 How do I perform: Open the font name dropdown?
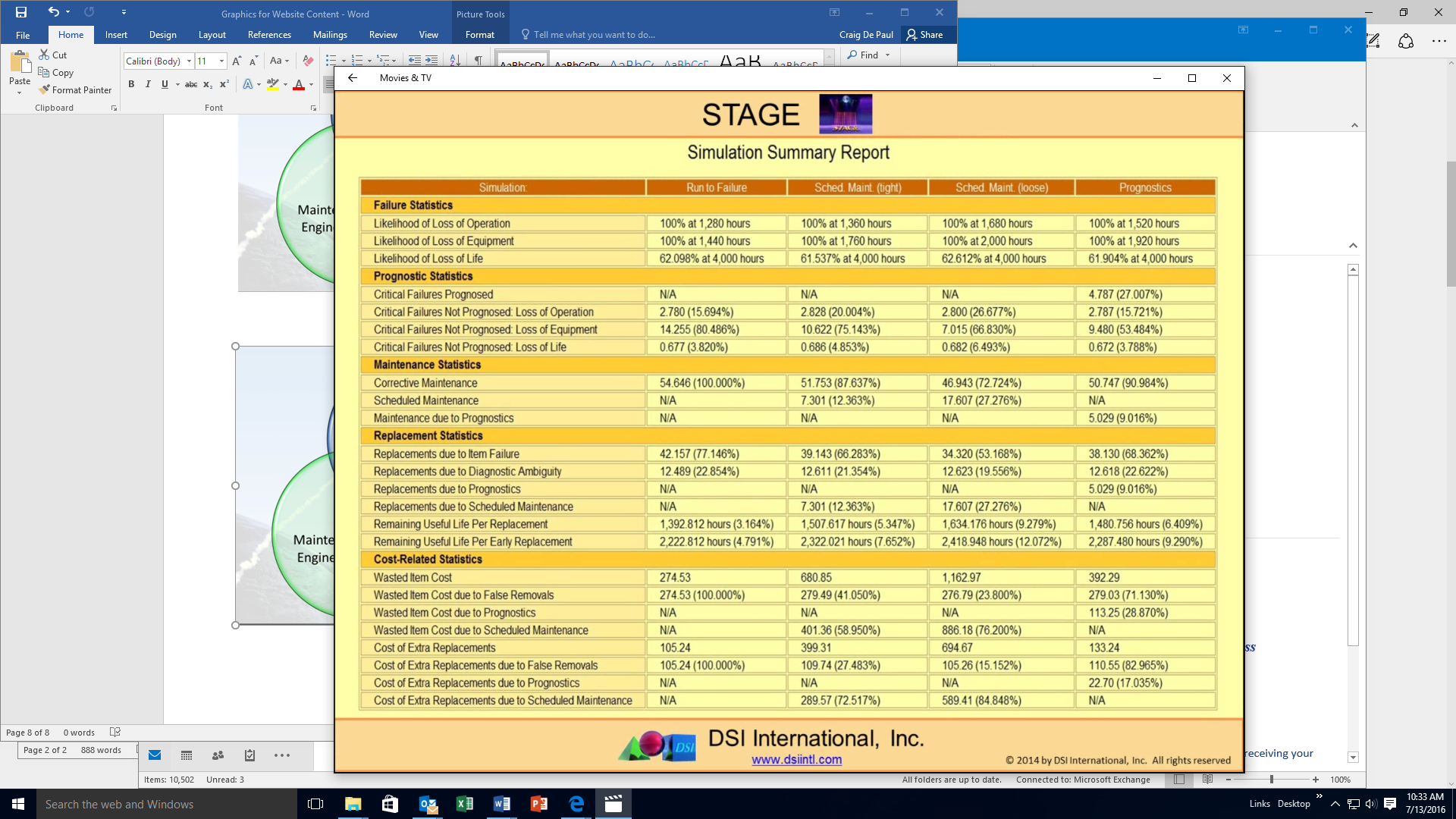coord(189,61)
